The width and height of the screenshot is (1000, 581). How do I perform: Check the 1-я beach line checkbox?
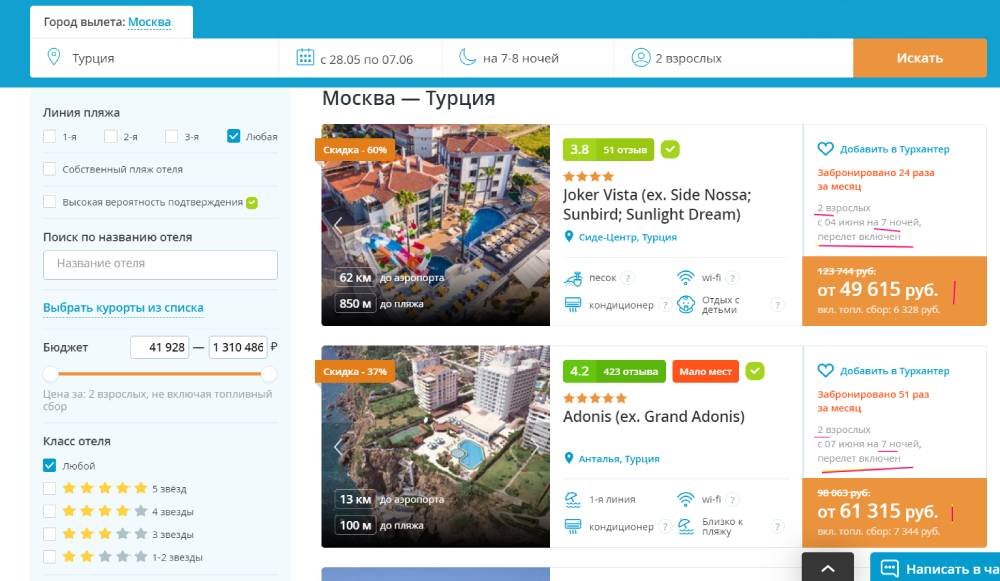[50, 136]
